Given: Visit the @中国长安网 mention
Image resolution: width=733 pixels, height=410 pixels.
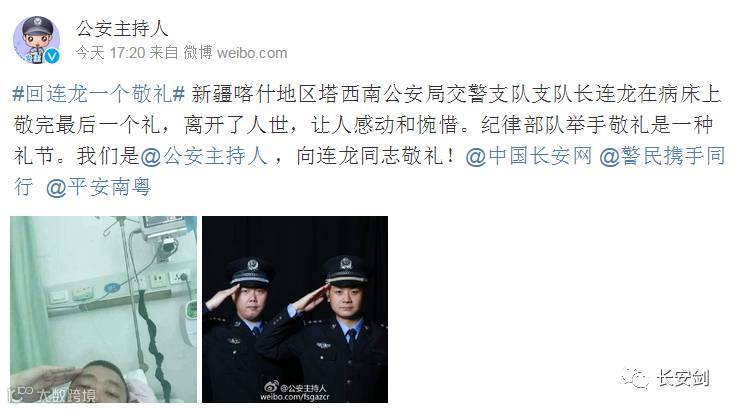Looking at the screenshot, I should pyautogui.click(x=529, y=156).
